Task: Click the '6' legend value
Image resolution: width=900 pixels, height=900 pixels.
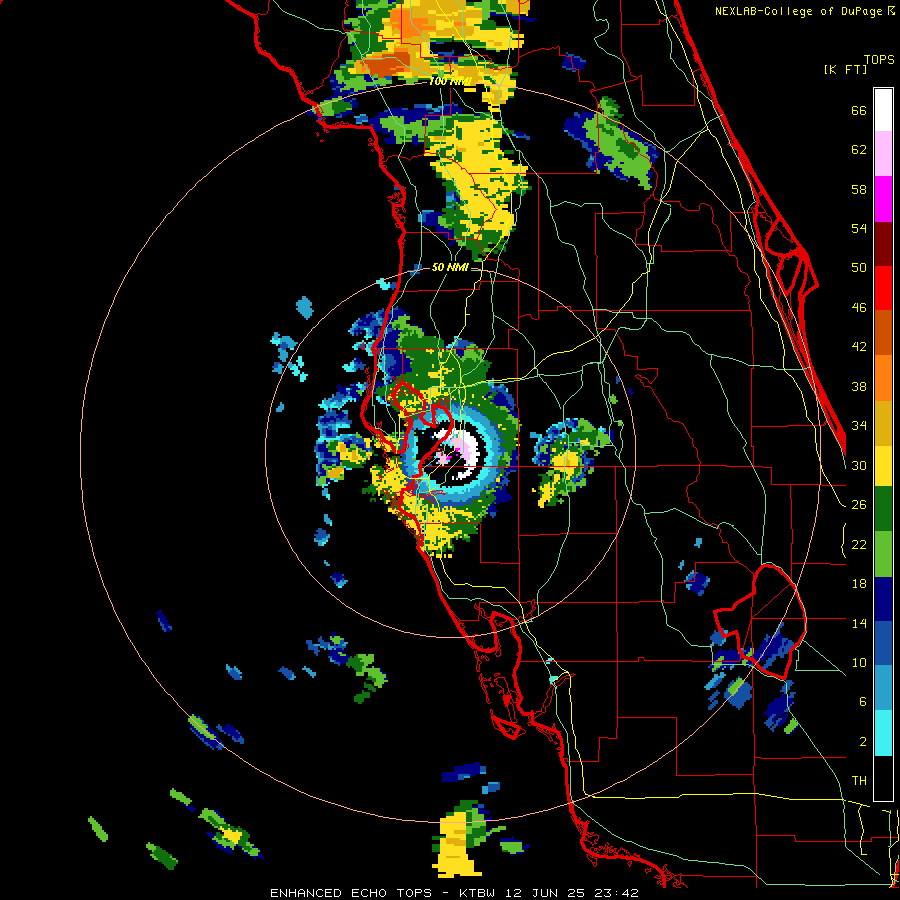Action: (862, 702)
